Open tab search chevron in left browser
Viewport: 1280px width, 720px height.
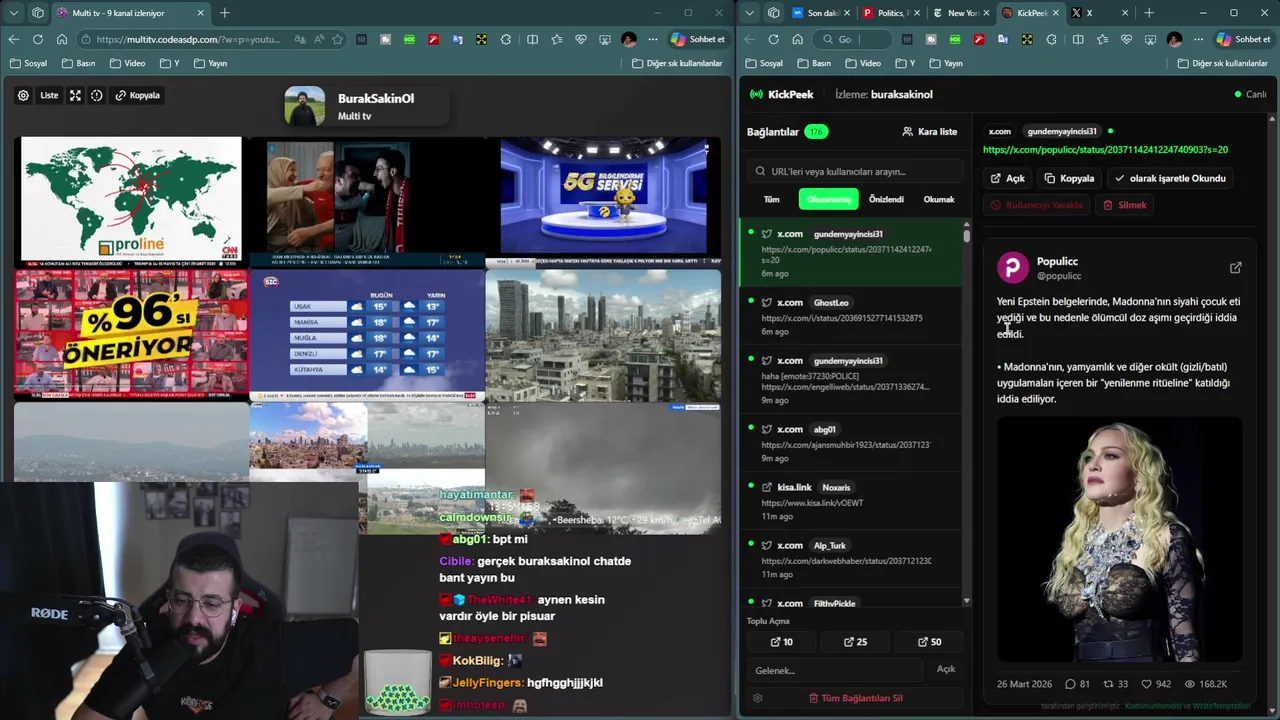click(13, 13)
